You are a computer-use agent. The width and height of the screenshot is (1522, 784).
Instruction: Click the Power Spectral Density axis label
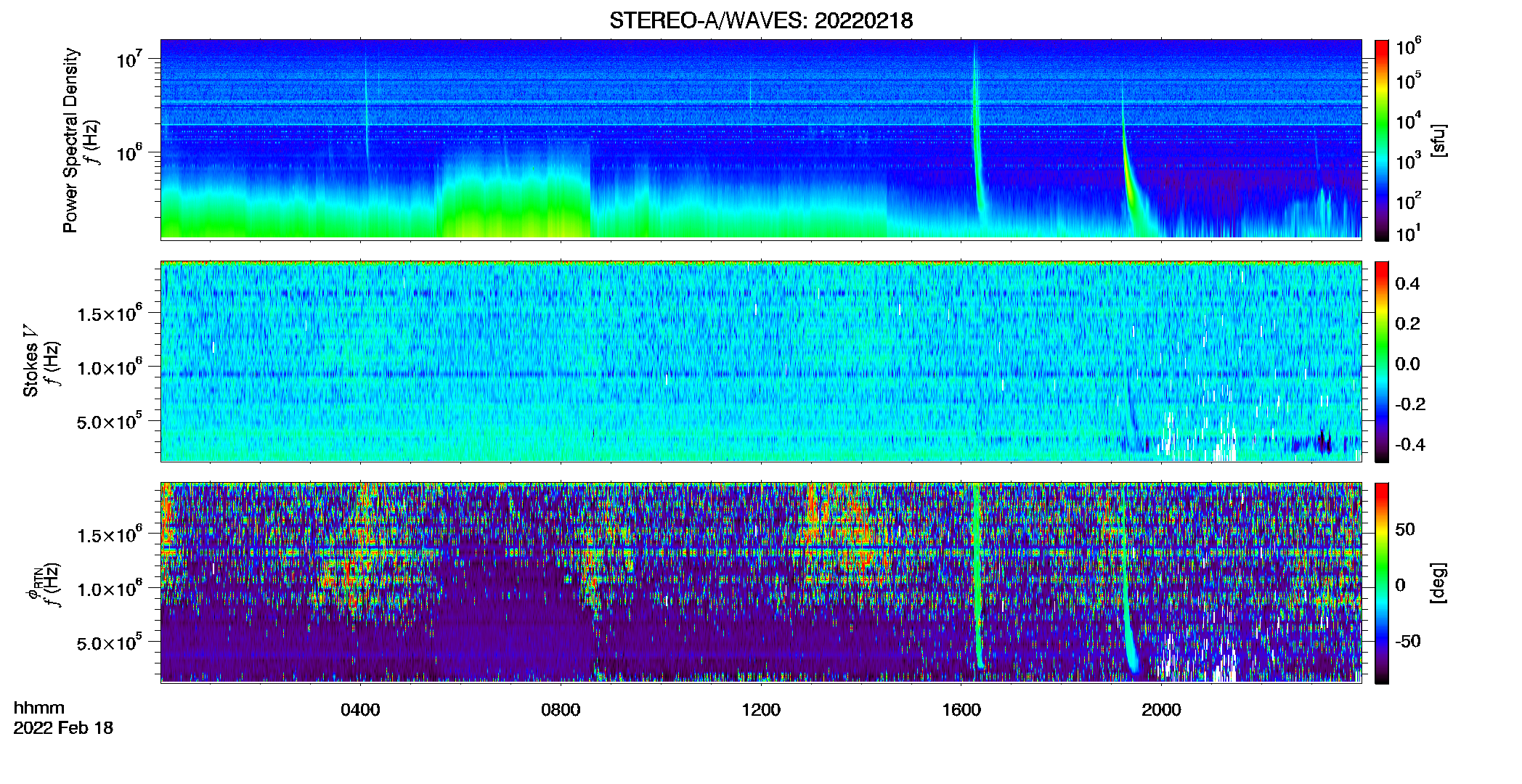(70, 140)
